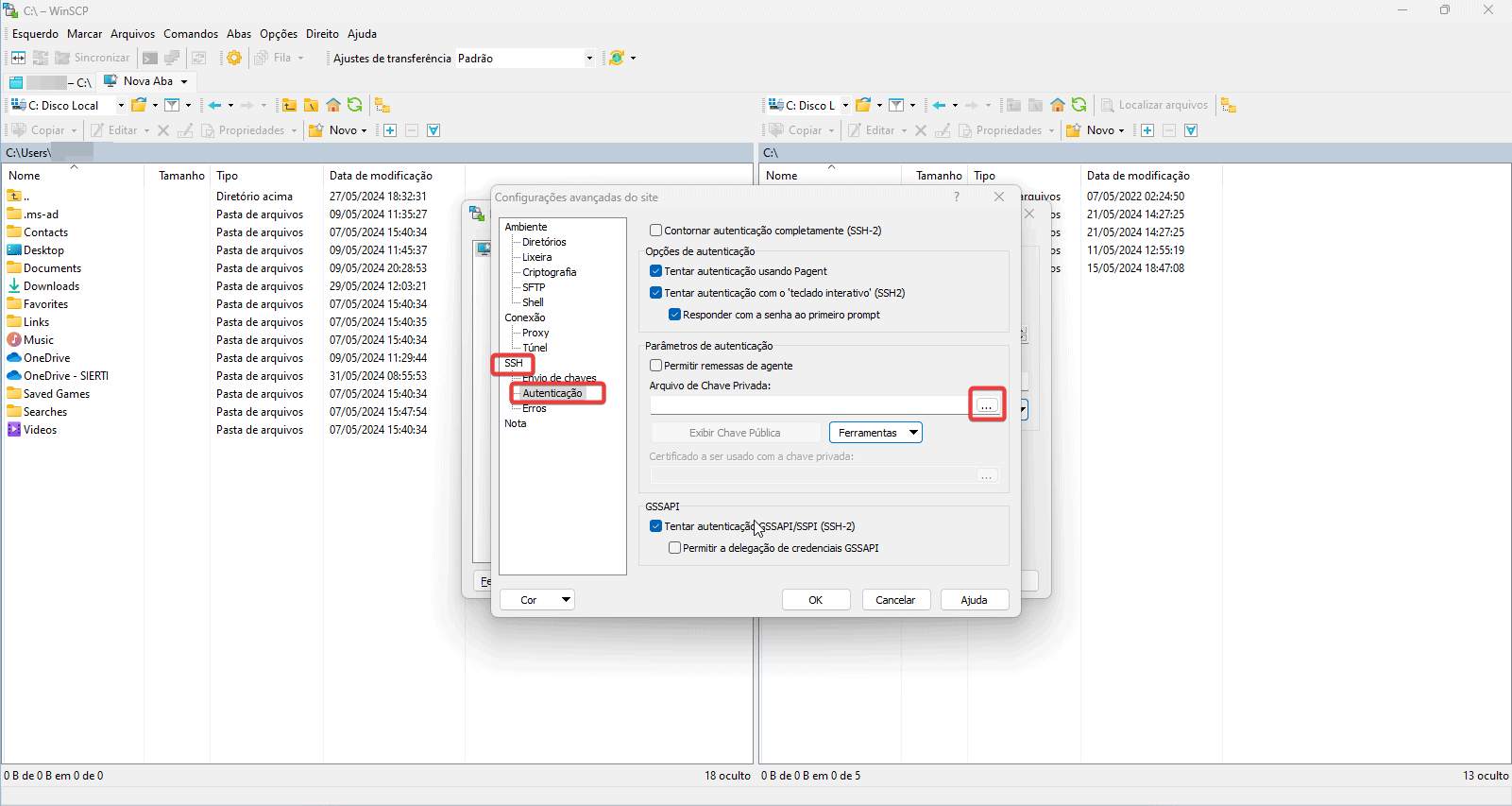Click the select files plus icon in left panel
The image size is (1512, 806).
390,130
